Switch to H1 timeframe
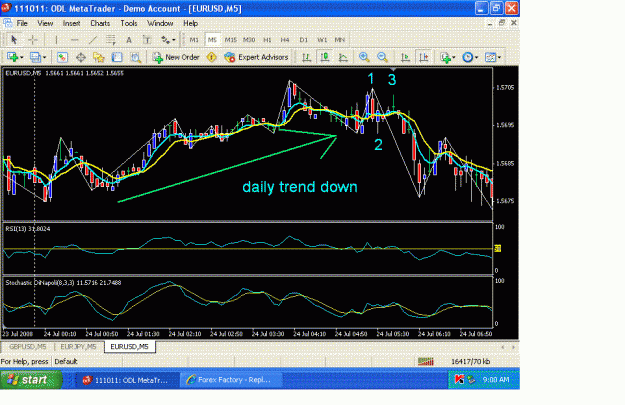Viewport: 625px width, 405px height. (x=267, y=39)
